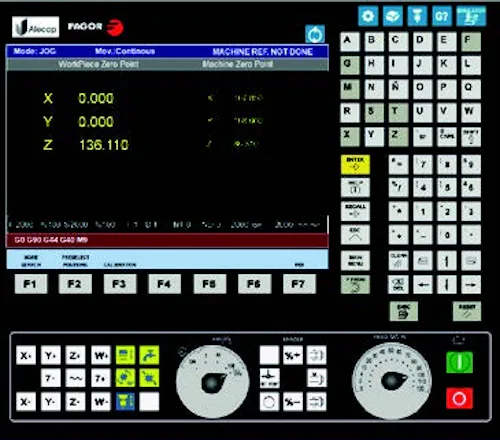This screenshot has width=500, height=440.
Task: Click the Mov.:Continous label
Action: click(125, 51)
